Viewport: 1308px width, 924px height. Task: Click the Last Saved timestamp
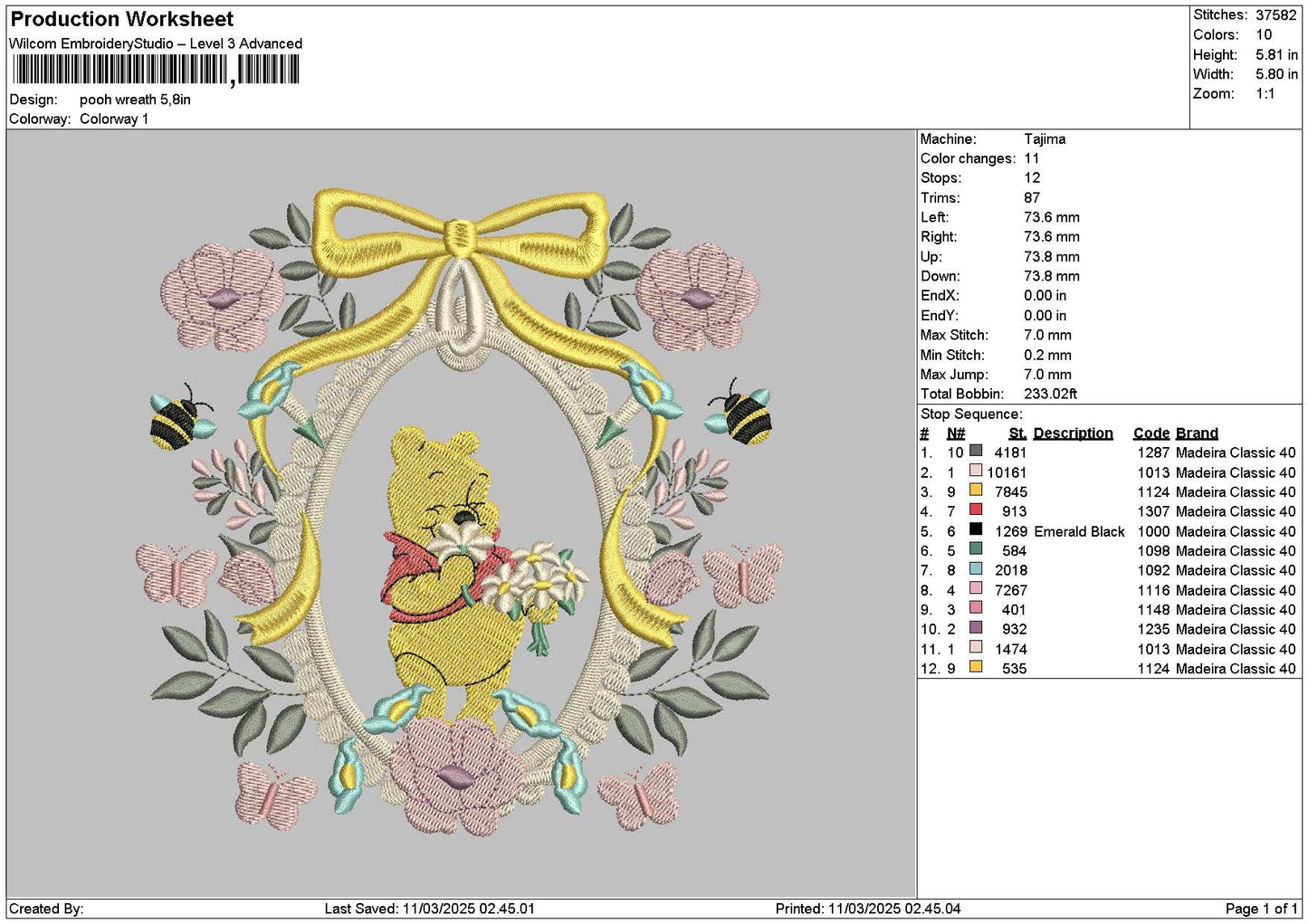430,909
